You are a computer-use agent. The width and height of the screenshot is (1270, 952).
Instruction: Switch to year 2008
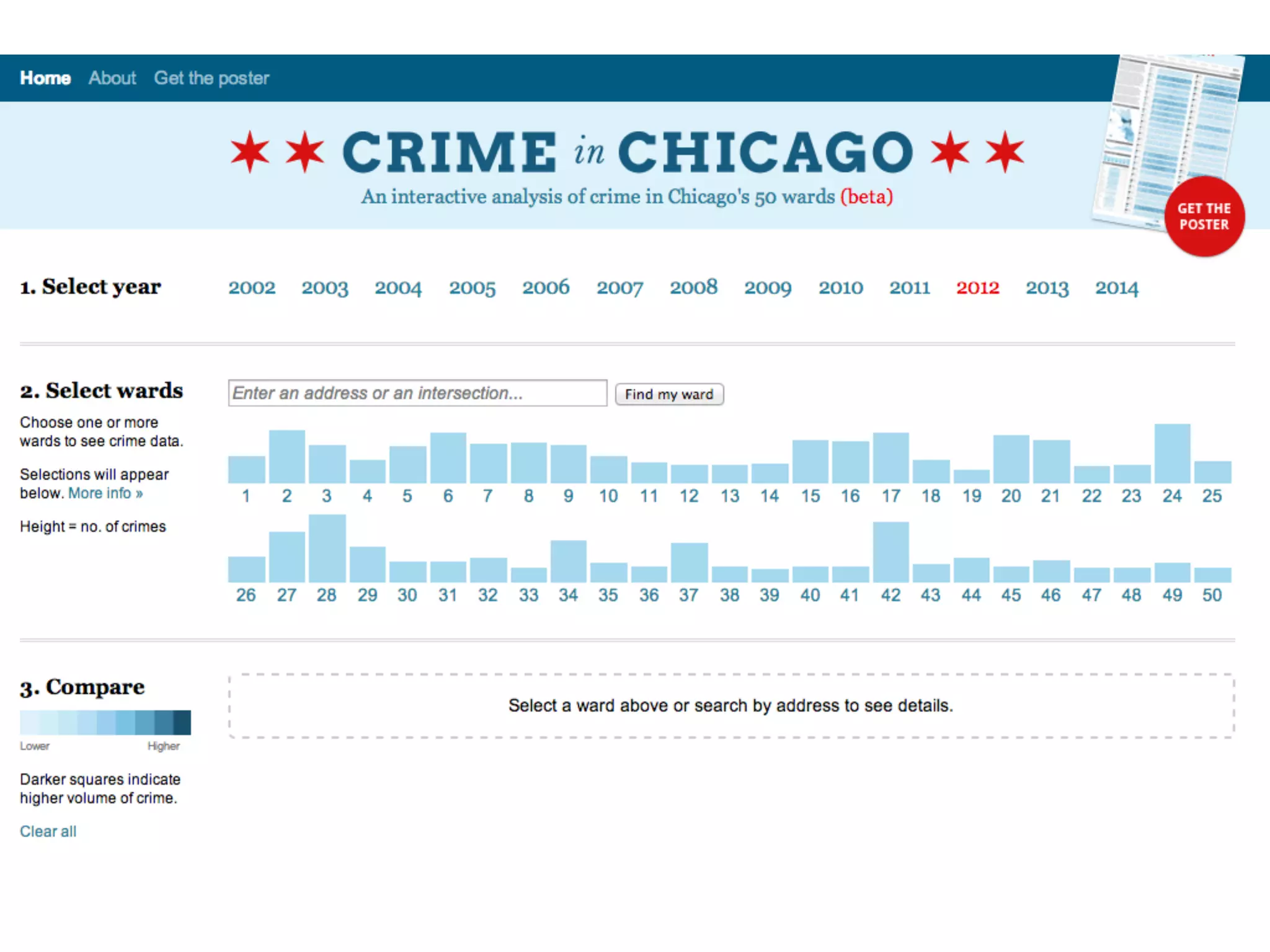tap(693, 288)
